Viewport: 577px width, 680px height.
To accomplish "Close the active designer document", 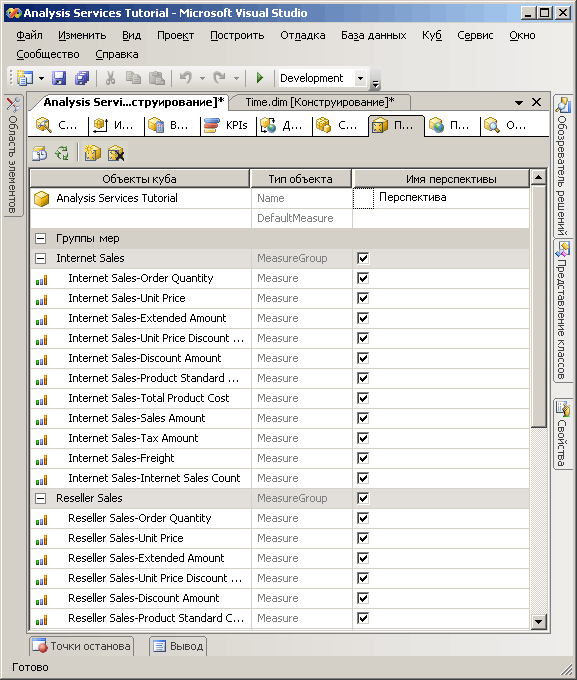I will [537, 102].
